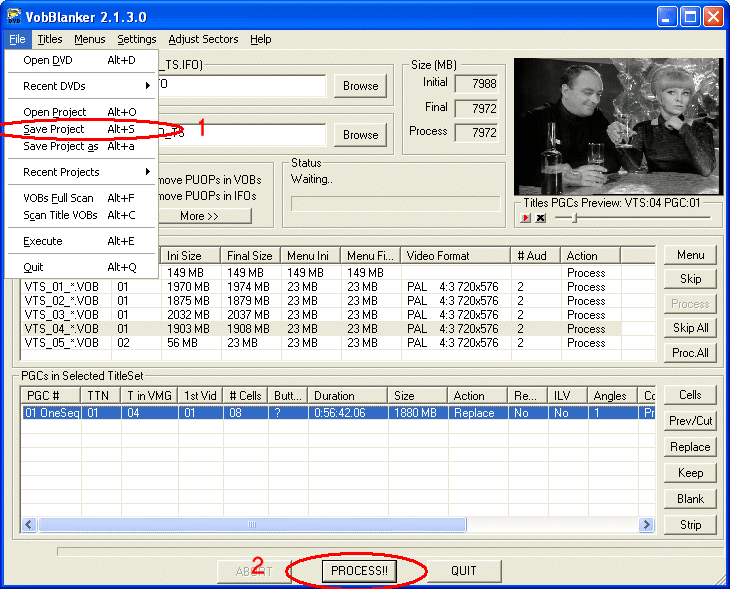730x589 pixels.
Task: Click PGC list scrollbar right arrow
Action: tap(647, 525)
